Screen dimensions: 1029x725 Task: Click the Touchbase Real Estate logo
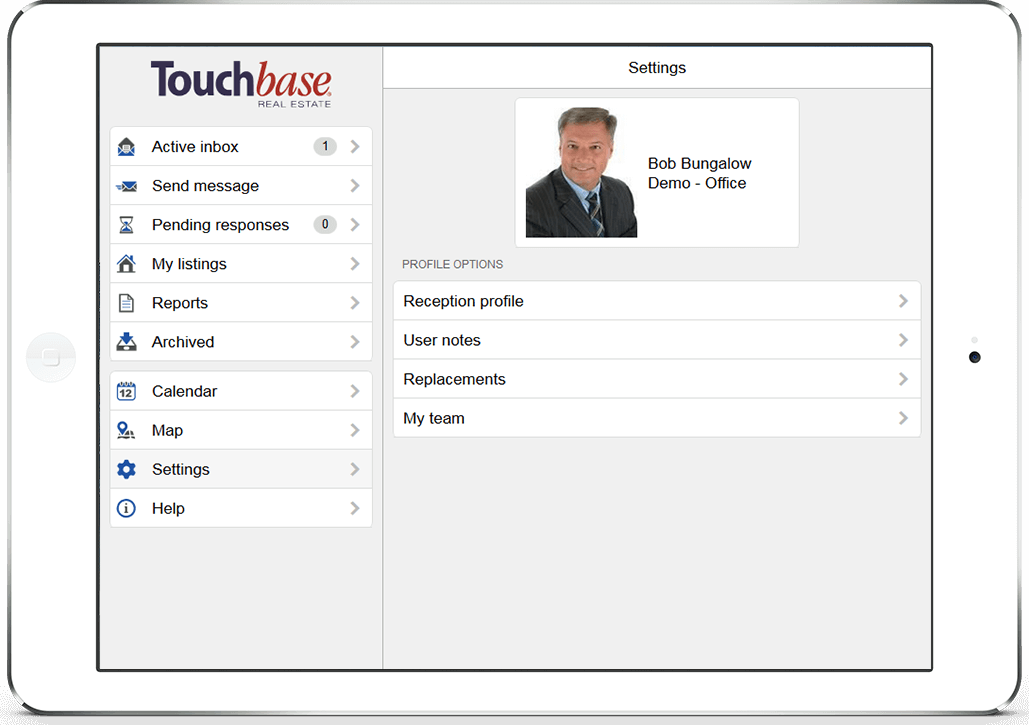tap(240, 84)
